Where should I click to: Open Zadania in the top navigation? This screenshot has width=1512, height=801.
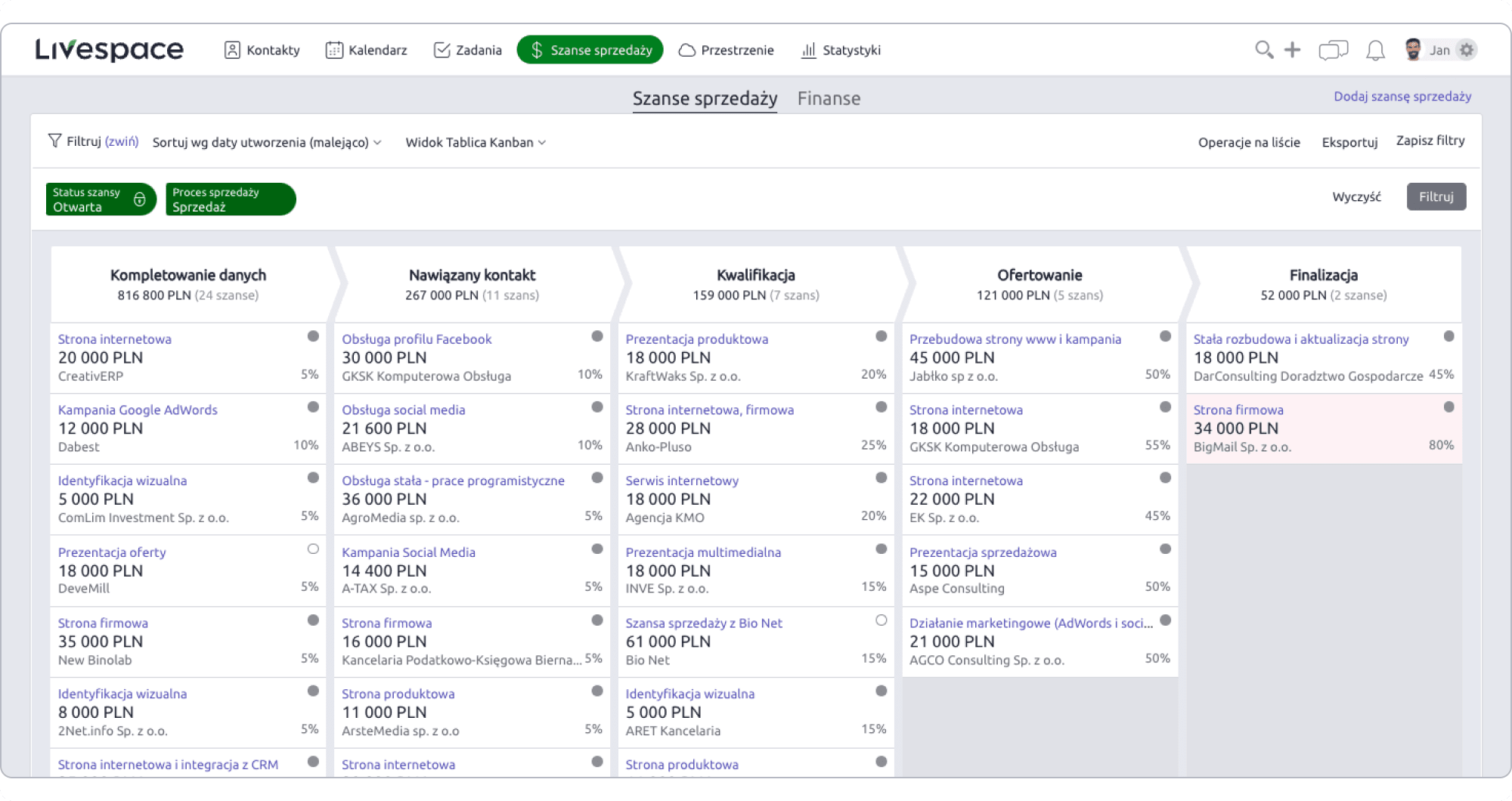click(468, 50)
